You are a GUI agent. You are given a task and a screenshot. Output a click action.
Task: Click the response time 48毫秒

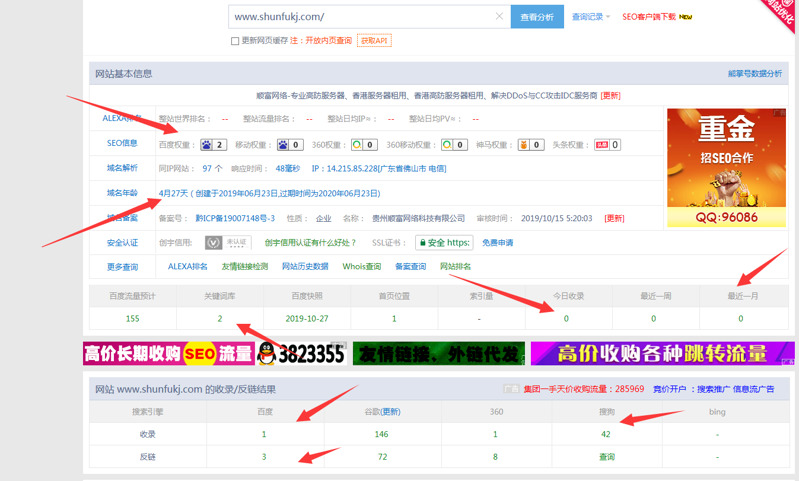coord(288,168)
